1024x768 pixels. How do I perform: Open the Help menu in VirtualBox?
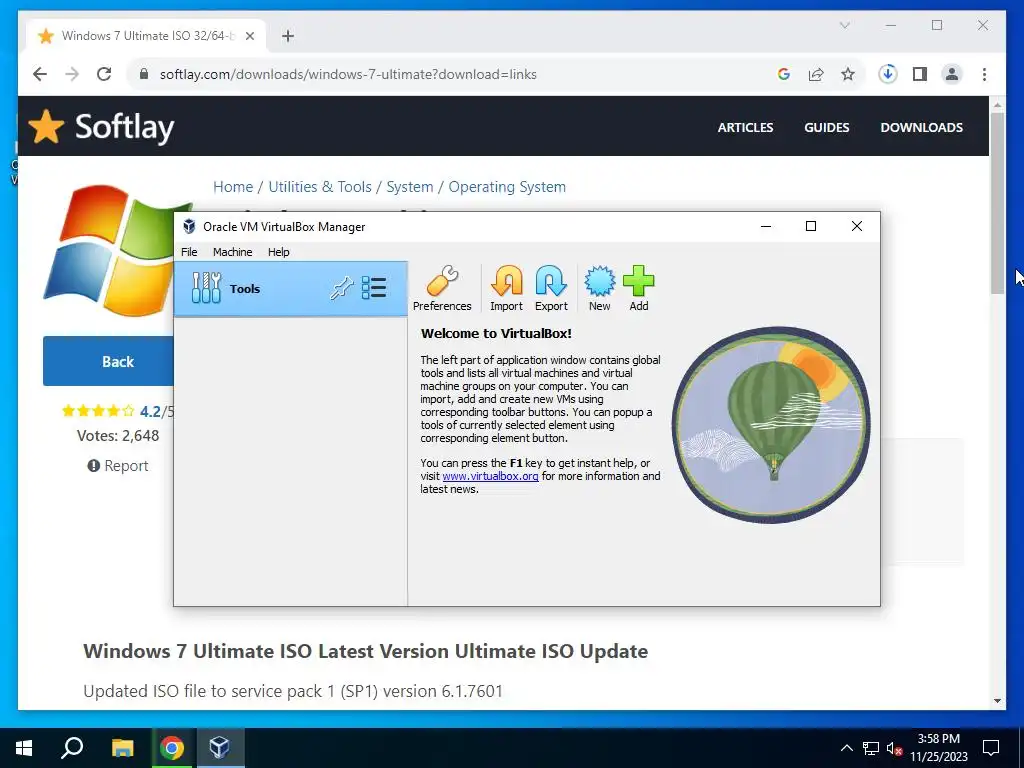278,252
